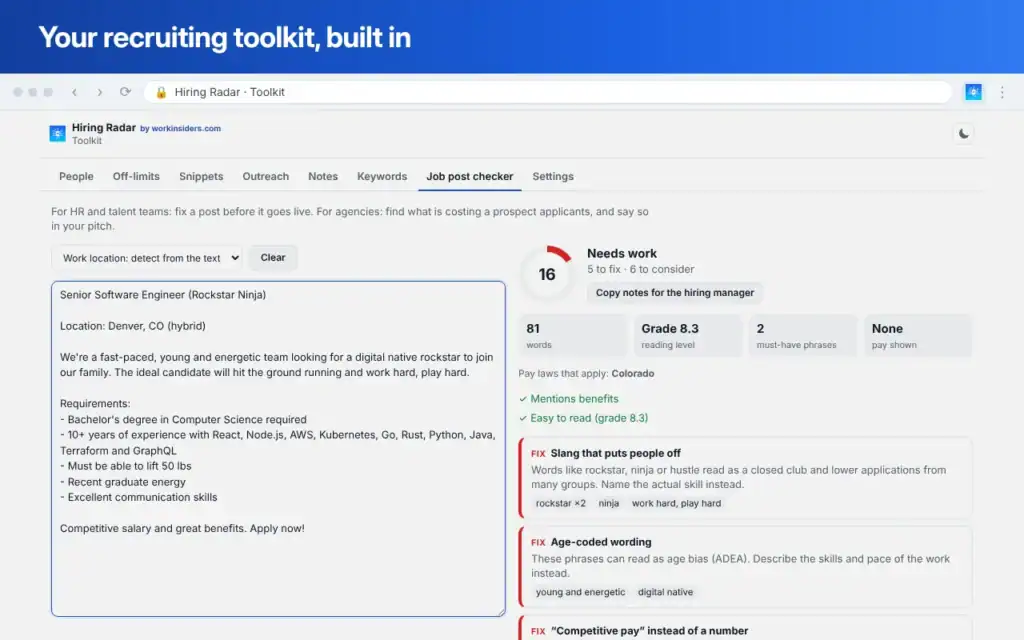The width and height of the screenshot is (1024, 640).
Task: Click the 'work hard, play hard' tag
Action: 677,504
